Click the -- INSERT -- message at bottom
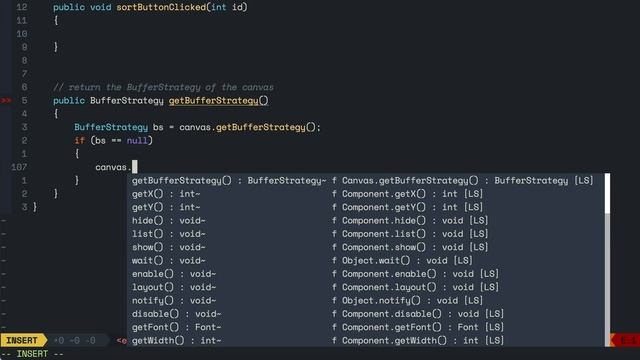Image resolution: width=640 pixels, height=360 pixels. click(x=32, y=354)
